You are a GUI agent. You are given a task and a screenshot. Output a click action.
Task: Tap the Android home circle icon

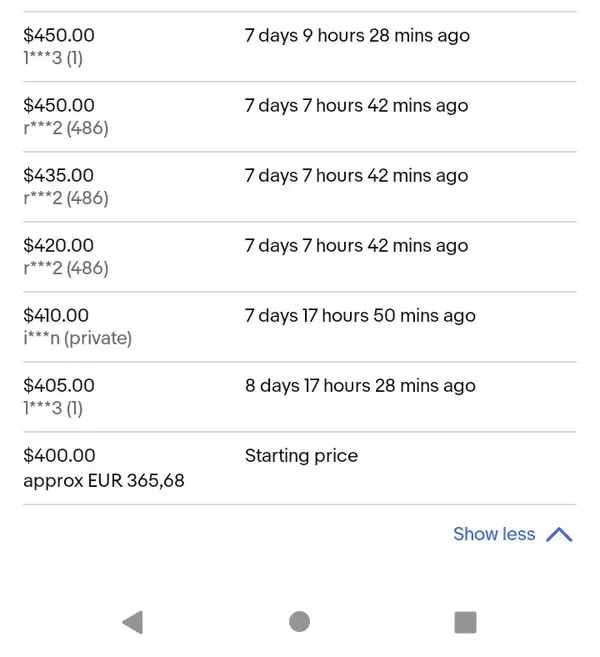click(x=300, y=621)
